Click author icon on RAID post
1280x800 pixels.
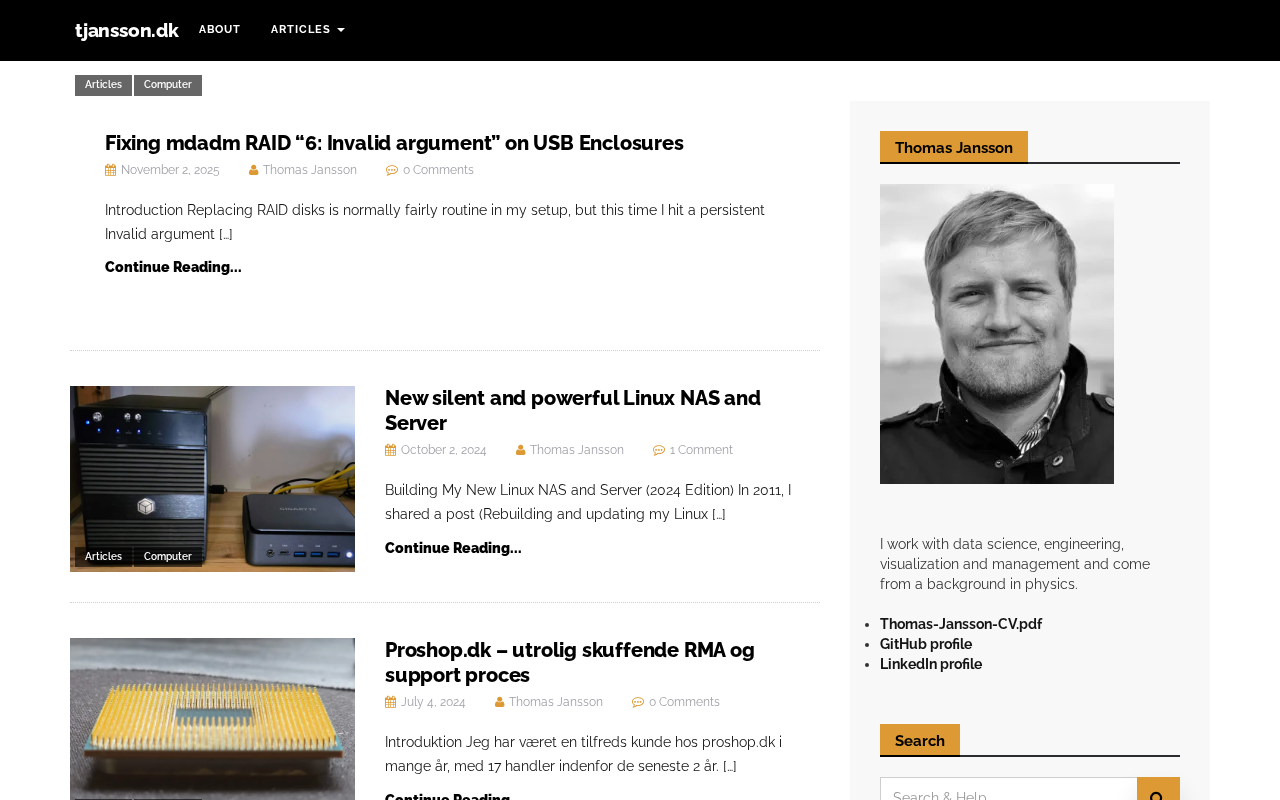click(x=254, y=170)
